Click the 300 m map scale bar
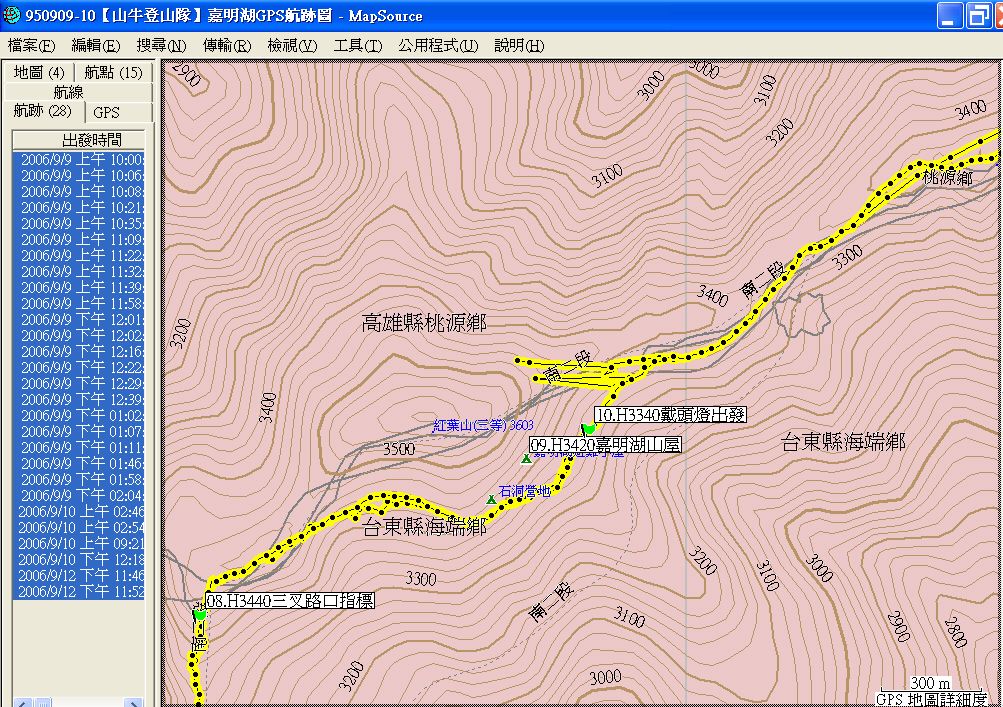Screen dimensions: 1003x707 929,685
